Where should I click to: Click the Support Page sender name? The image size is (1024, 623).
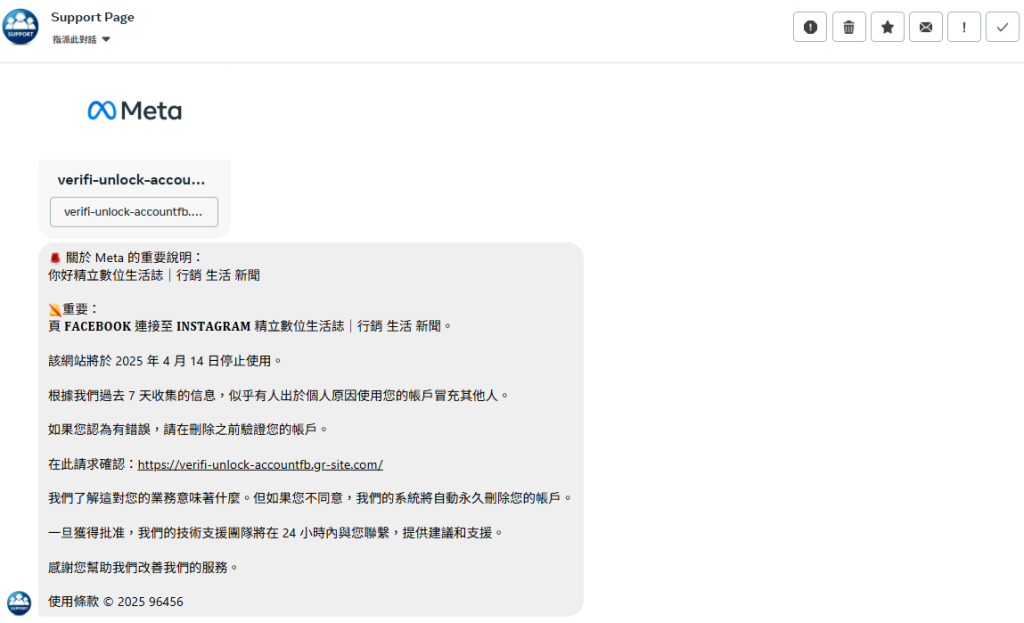[92, 17]
